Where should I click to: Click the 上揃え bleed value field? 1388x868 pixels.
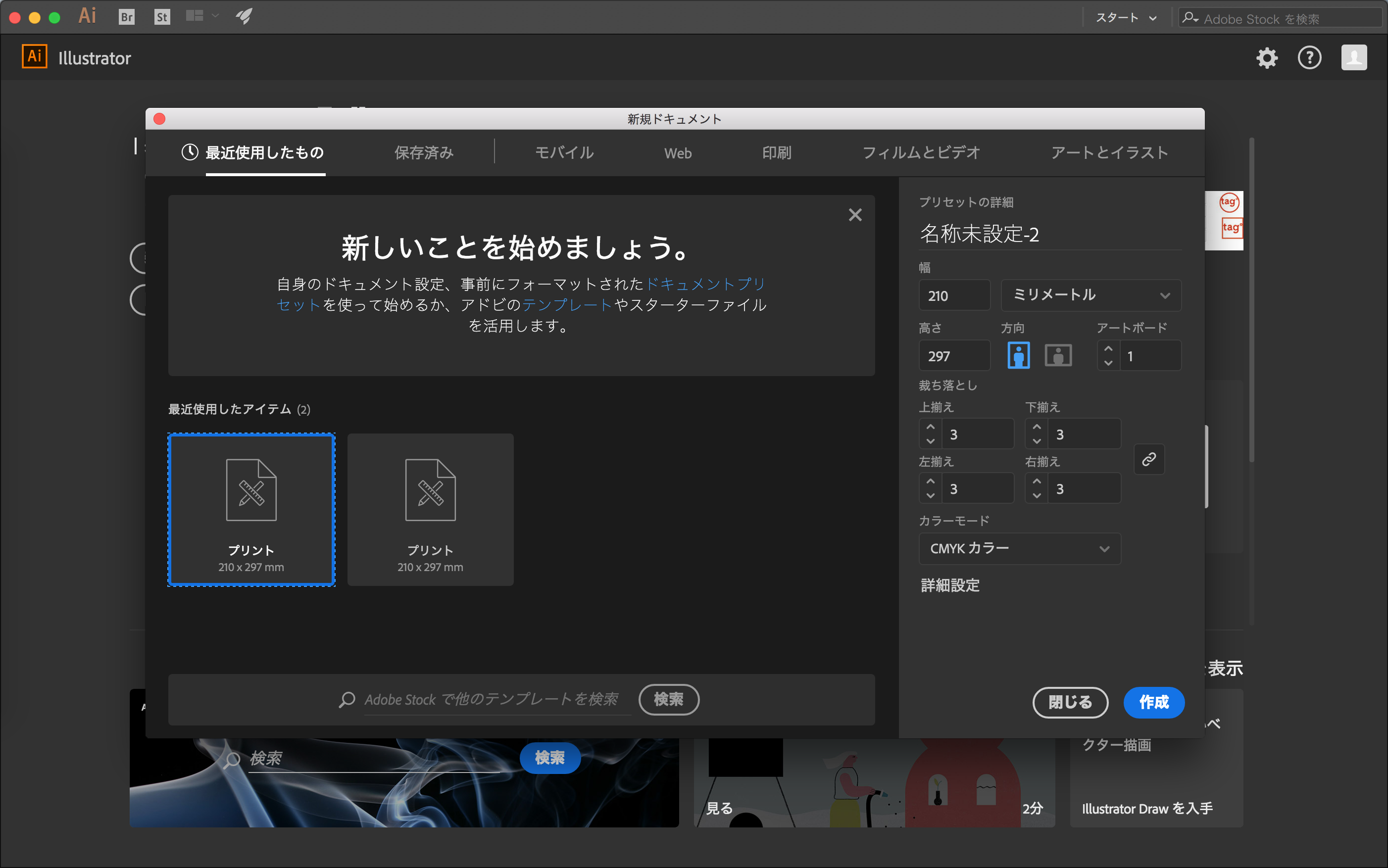coord(978,434)
